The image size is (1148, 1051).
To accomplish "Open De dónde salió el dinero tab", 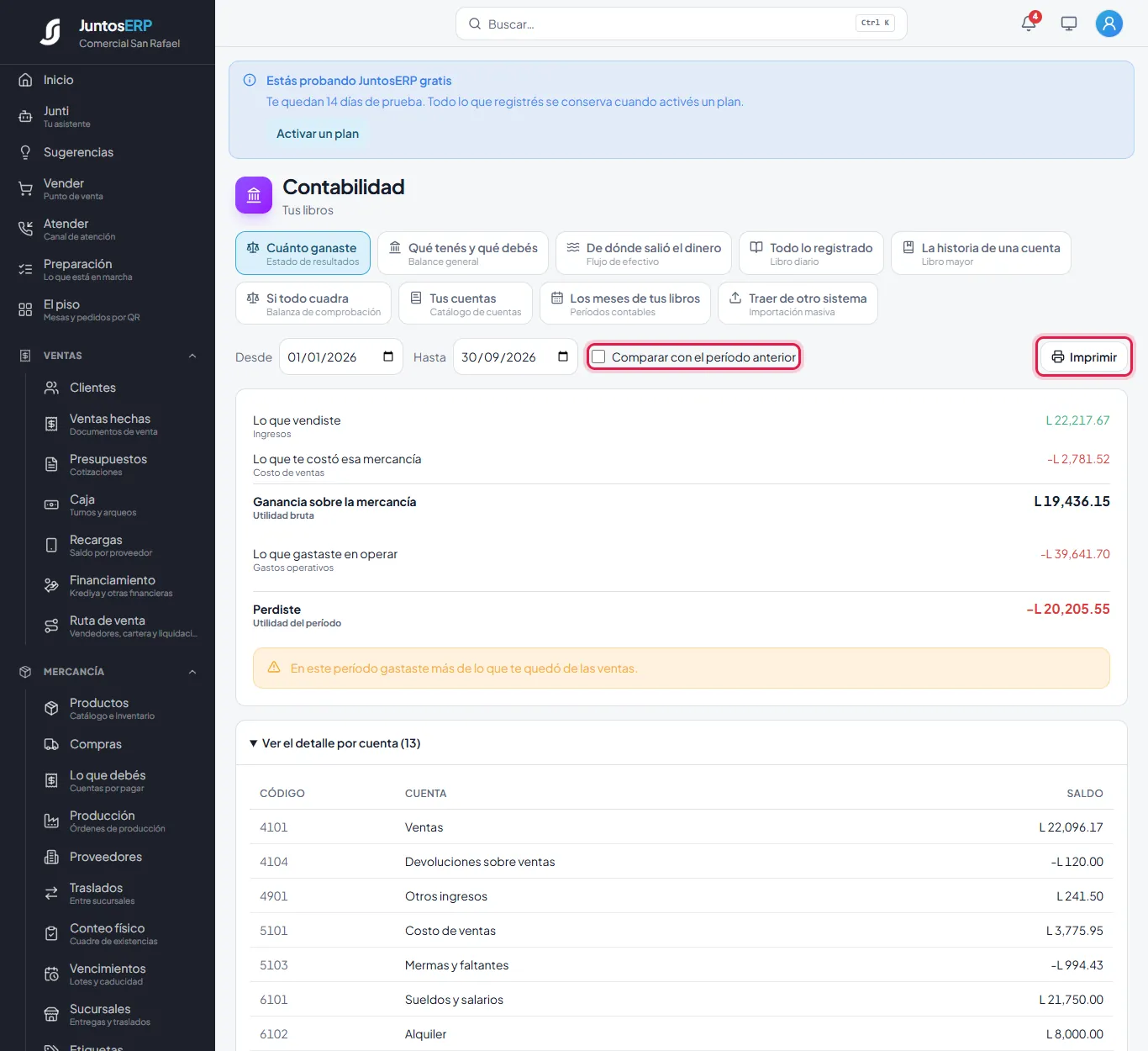I will coord(644,253).
